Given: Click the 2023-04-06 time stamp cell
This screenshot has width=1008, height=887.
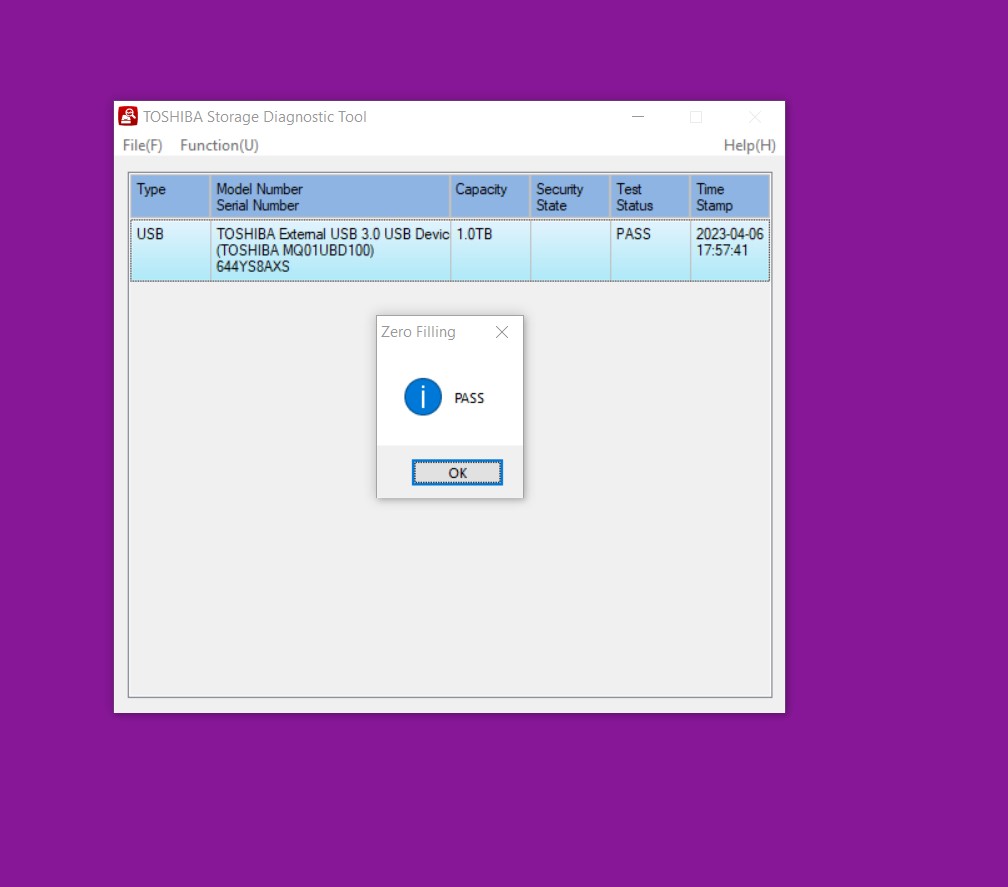Looking at the screenshot, I should [x=730, y=250].
